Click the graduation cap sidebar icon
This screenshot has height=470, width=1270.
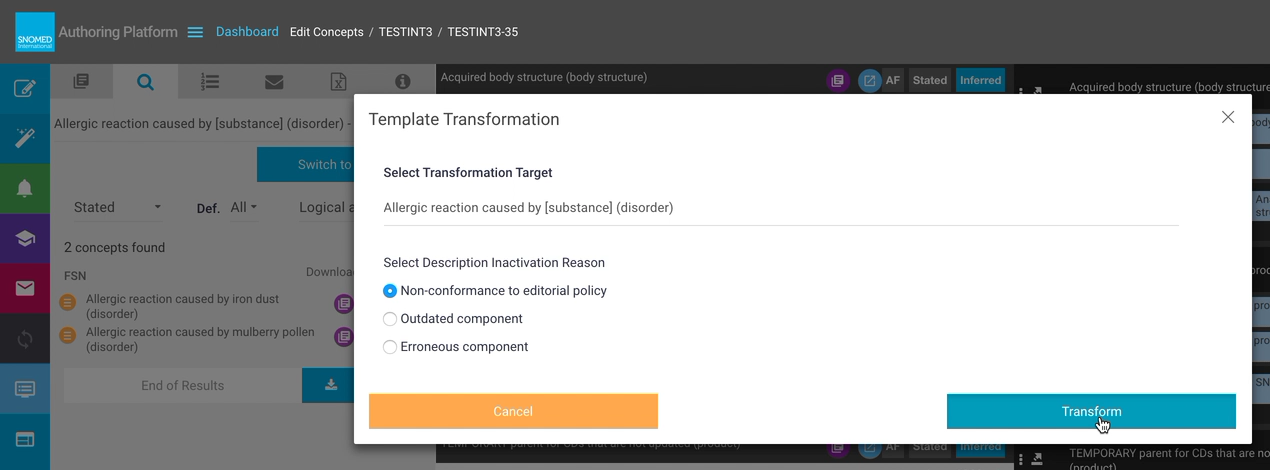pyautogui.click(x=25, y=238)
